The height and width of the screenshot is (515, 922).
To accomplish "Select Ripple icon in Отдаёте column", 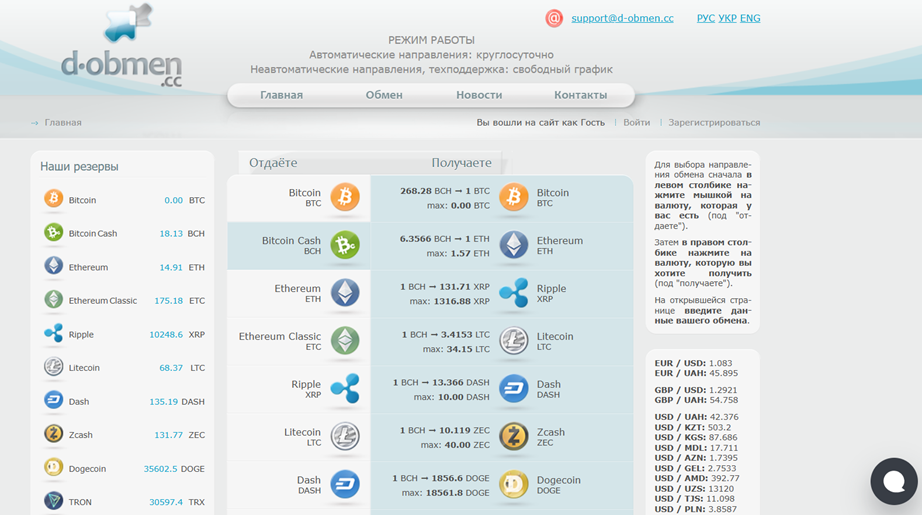I will (345, 388).
